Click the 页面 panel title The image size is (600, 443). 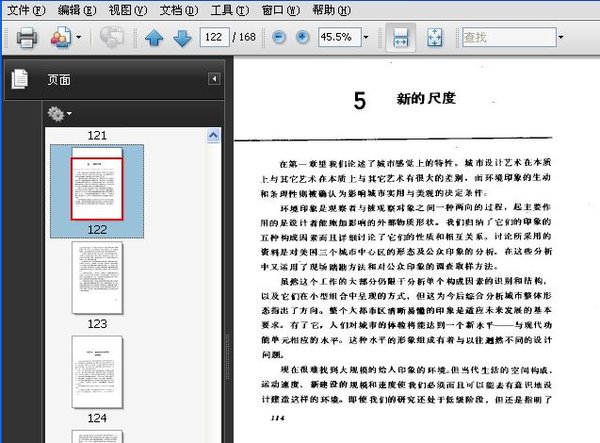click(x=59, y=80)
